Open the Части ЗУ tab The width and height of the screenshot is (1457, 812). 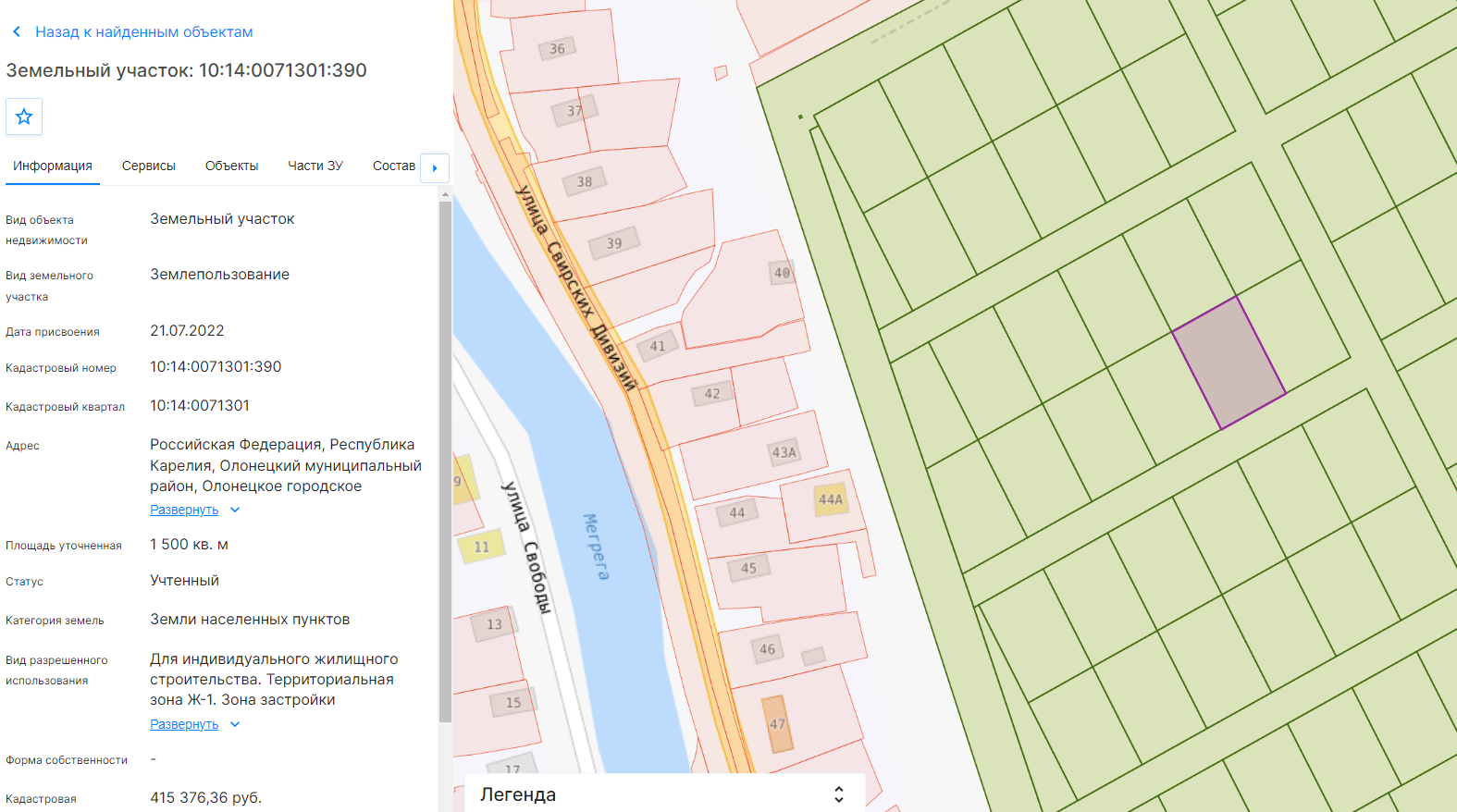315,166
